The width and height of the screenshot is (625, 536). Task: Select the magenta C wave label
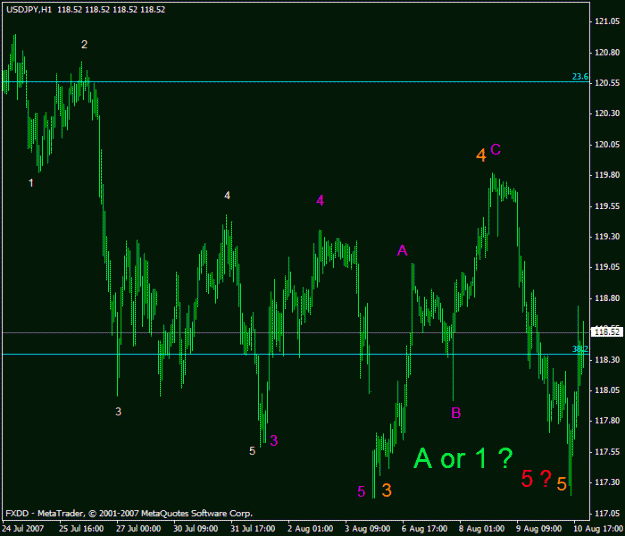click(x=495, y=149)
